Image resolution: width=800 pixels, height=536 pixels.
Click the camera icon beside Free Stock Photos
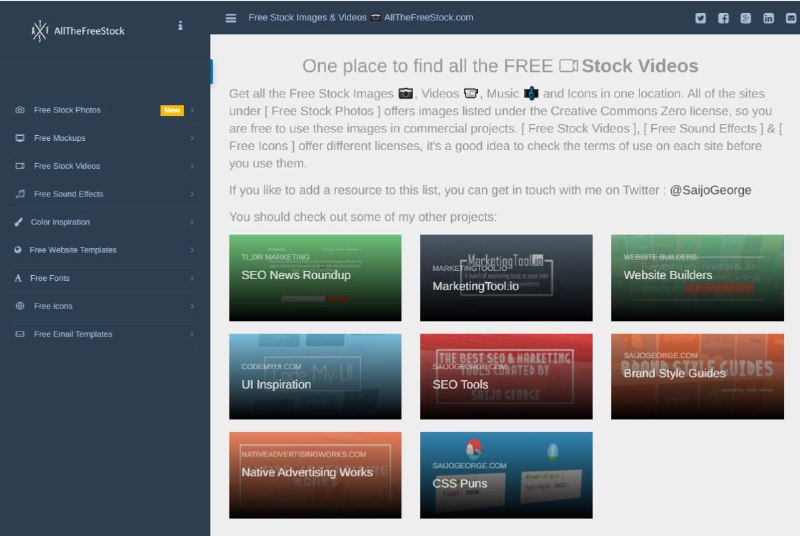[x=20, y=110]
